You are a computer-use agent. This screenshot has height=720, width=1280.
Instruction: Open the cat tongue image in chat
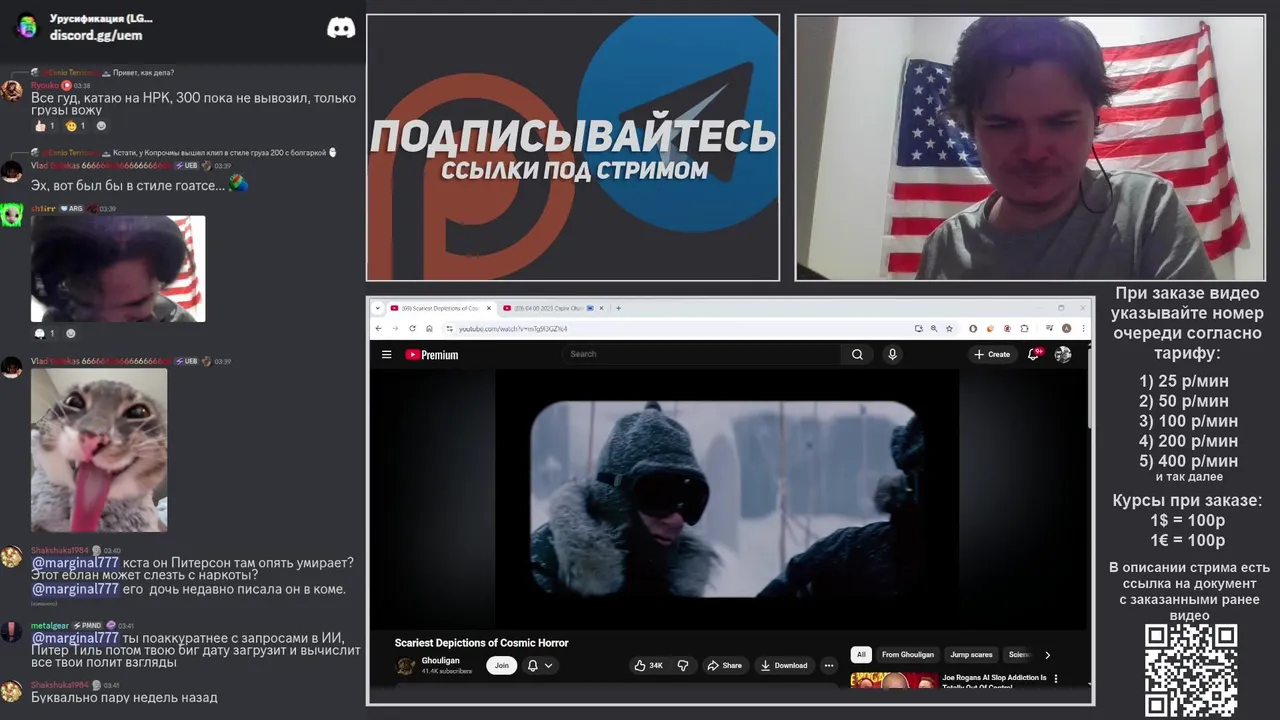click(99, 450)
